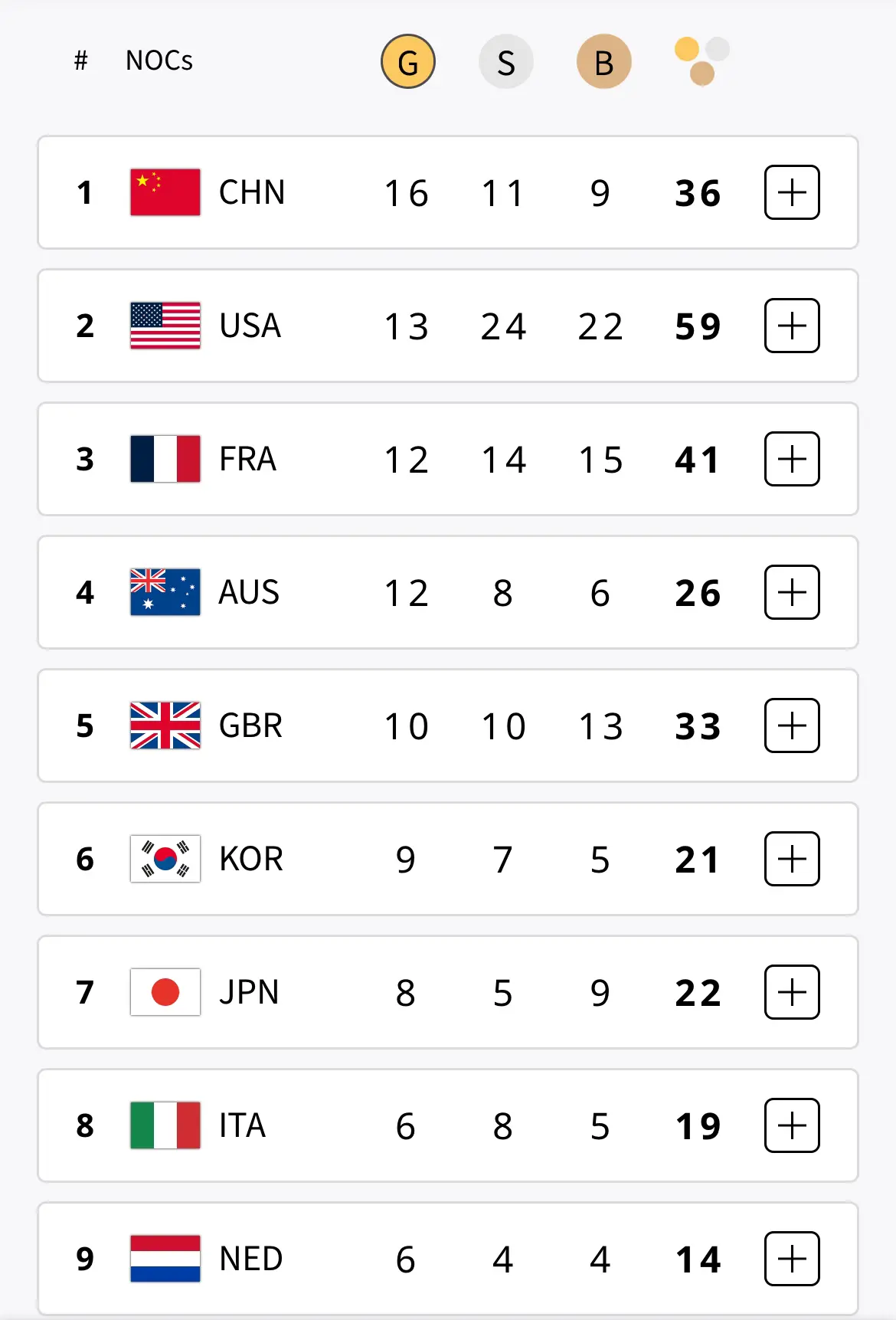
Task: Click the South Korea flag icon
Action: 165,859
